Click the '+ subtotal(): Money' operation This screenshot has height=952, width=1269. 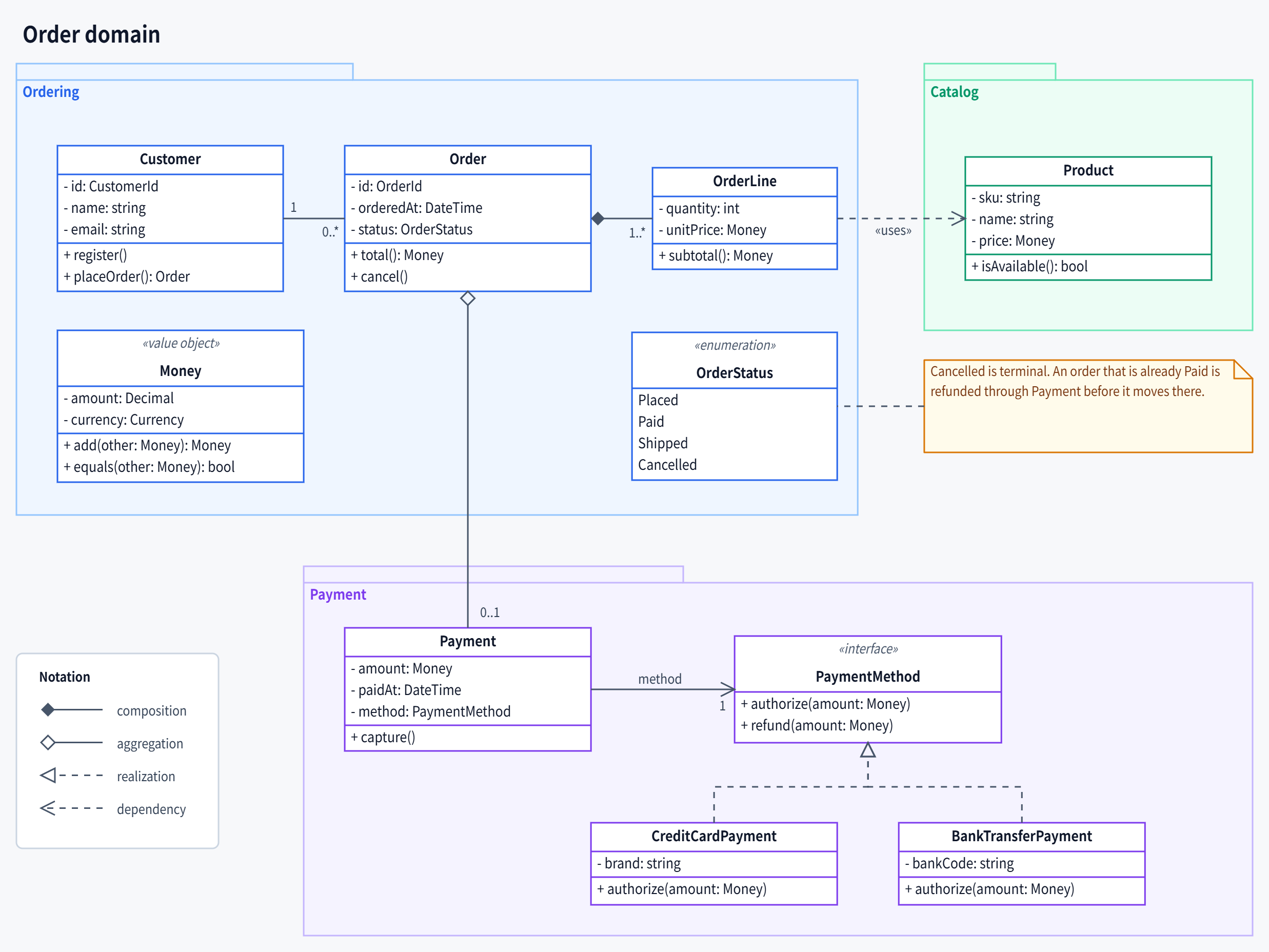(716, 255)
